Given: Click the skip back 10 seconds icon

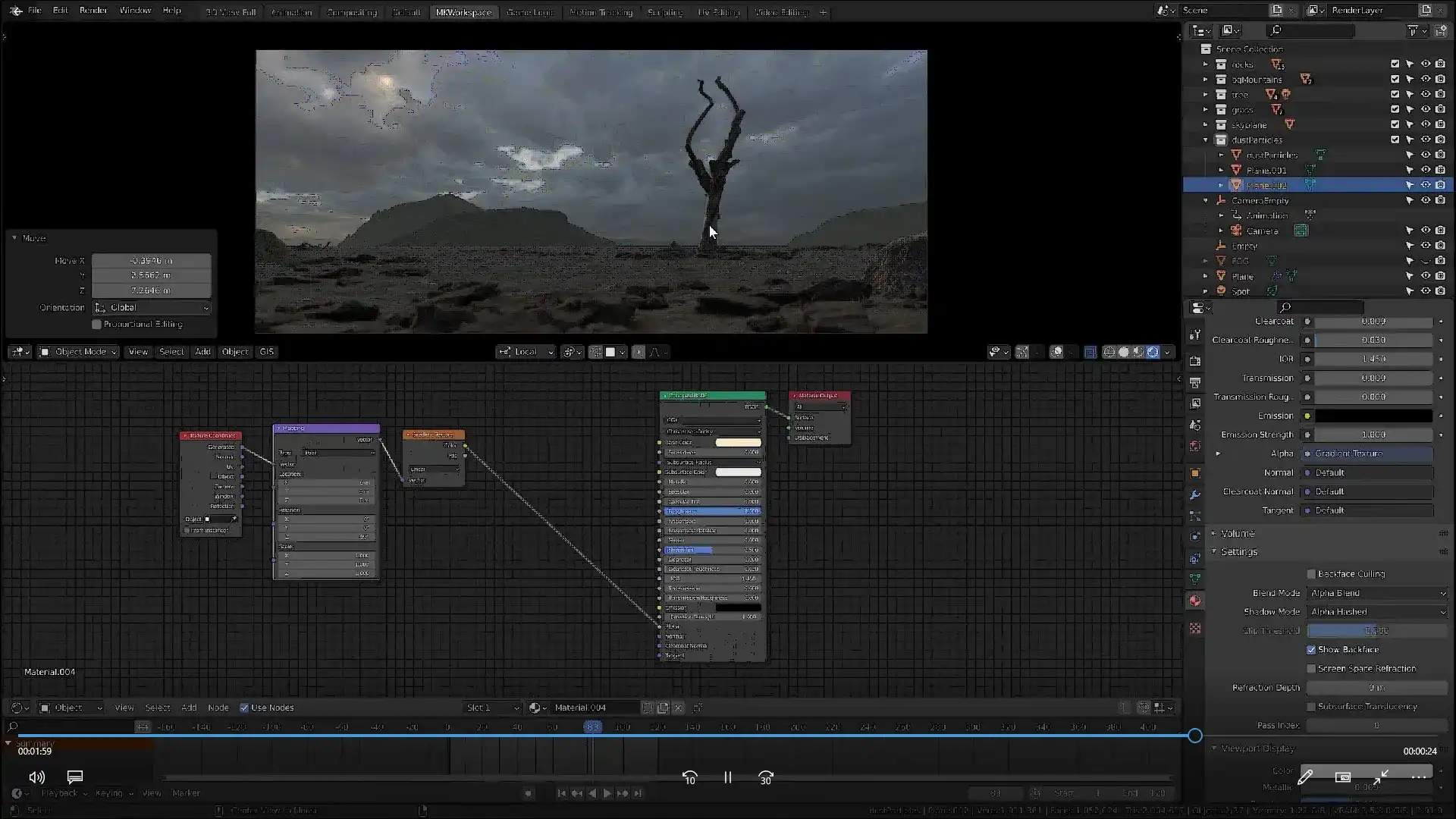Looking at the screenshot, I should (x=689, y=777).
